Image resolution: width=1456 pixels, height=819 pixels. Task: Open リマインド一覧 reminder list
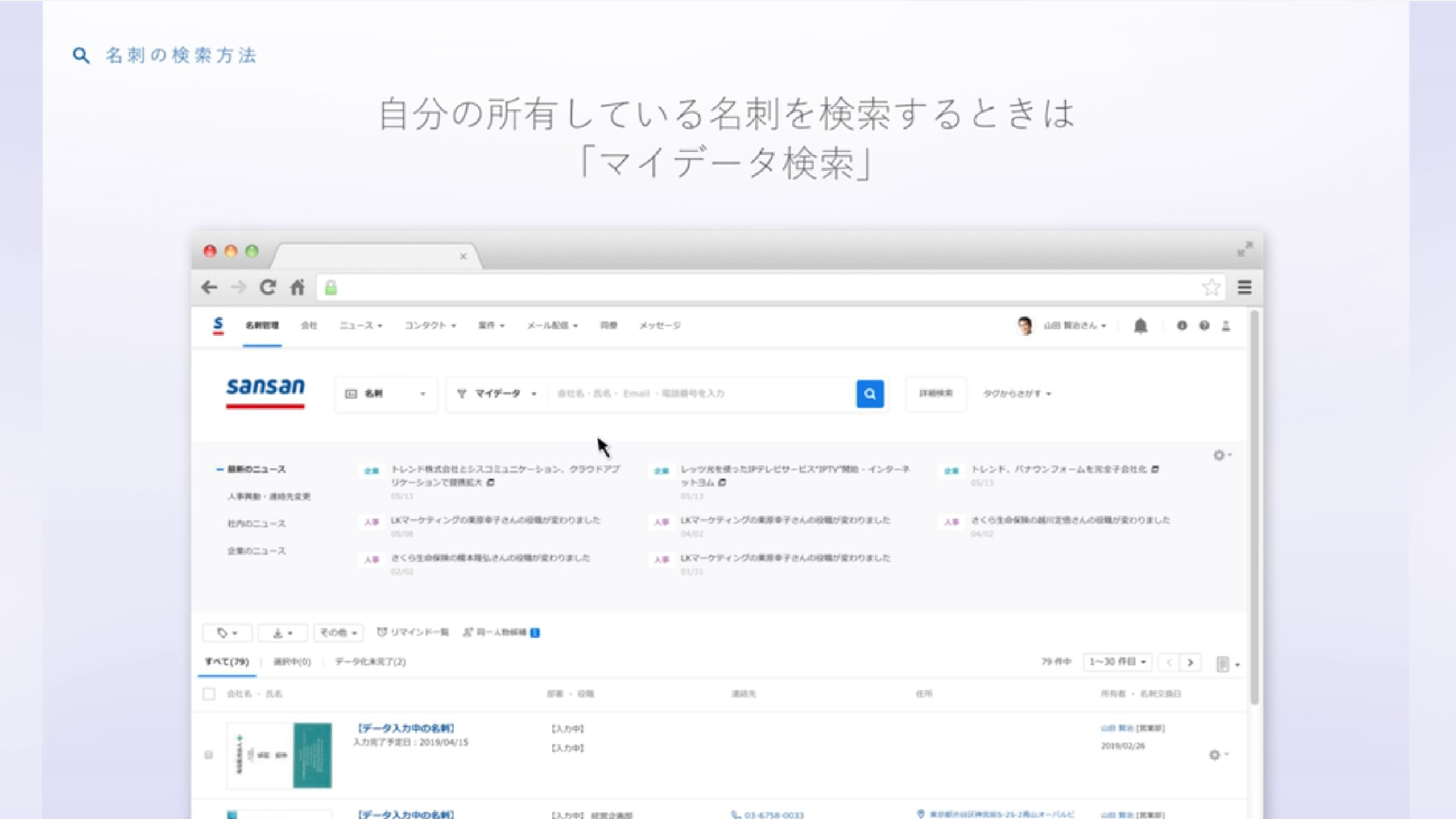413,632
